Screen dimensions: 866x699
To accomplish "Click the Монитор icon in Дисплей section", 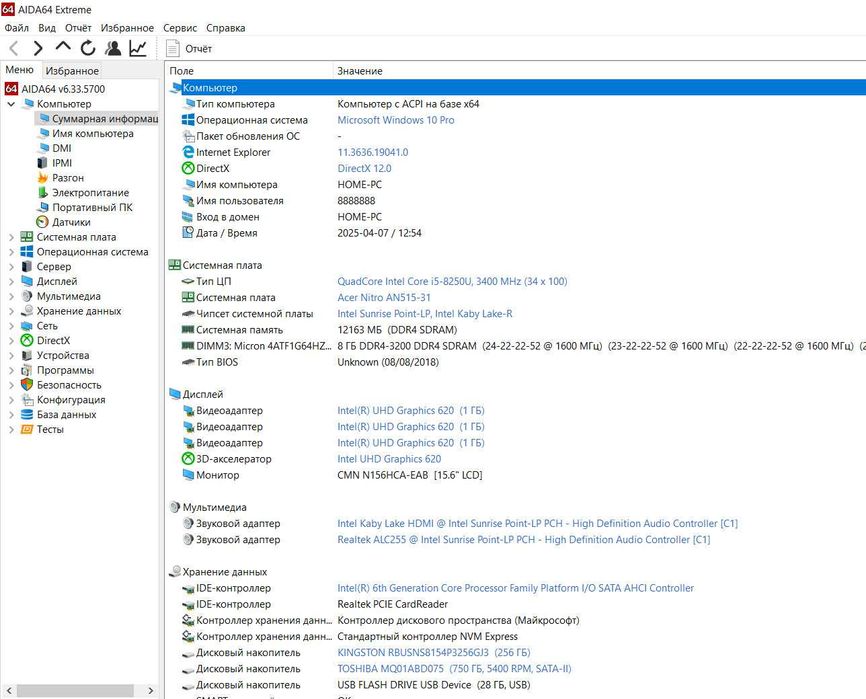I will point(188,475).
